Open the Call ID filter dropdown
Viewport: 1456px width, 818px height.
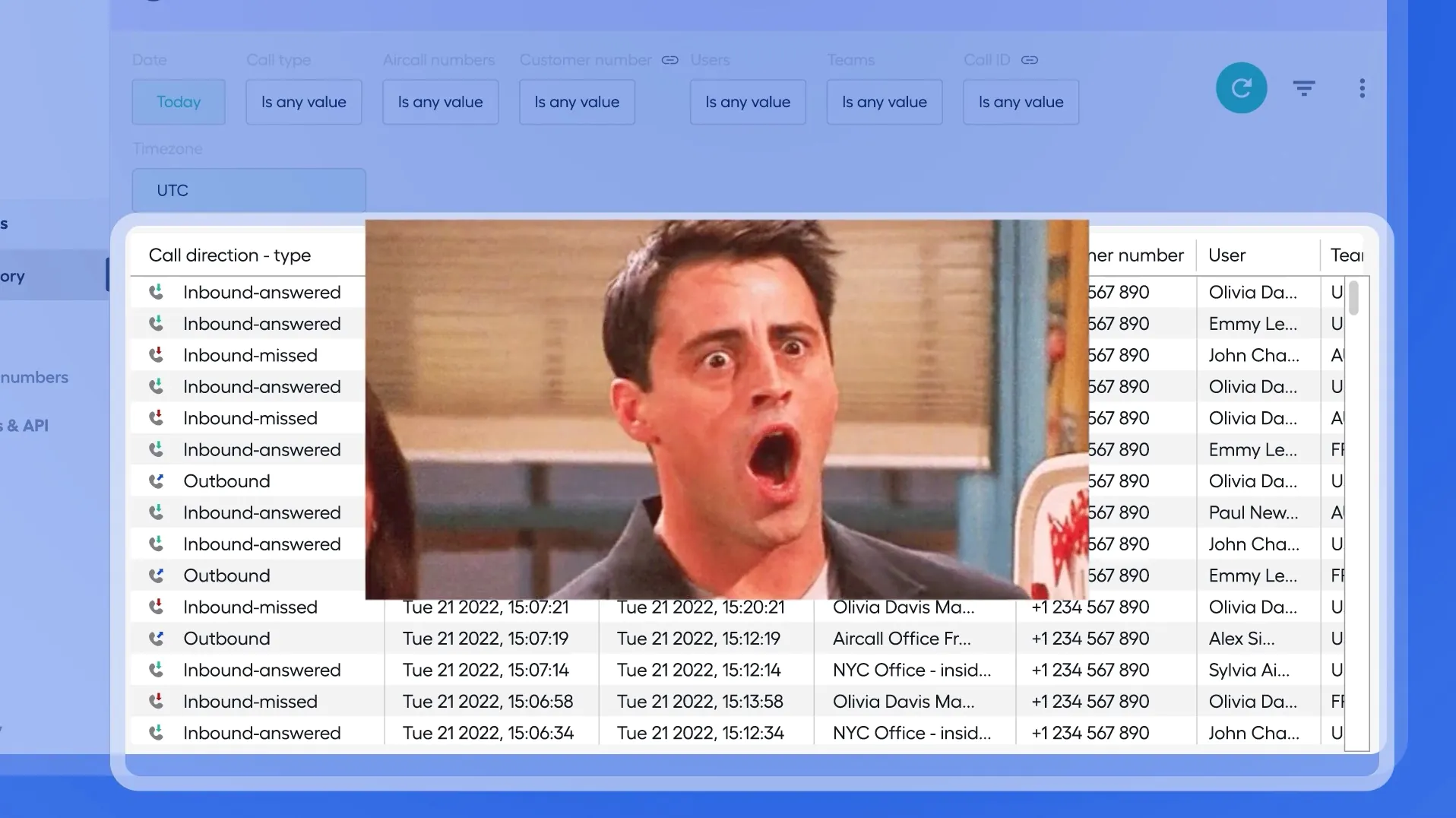(1021, 102)
